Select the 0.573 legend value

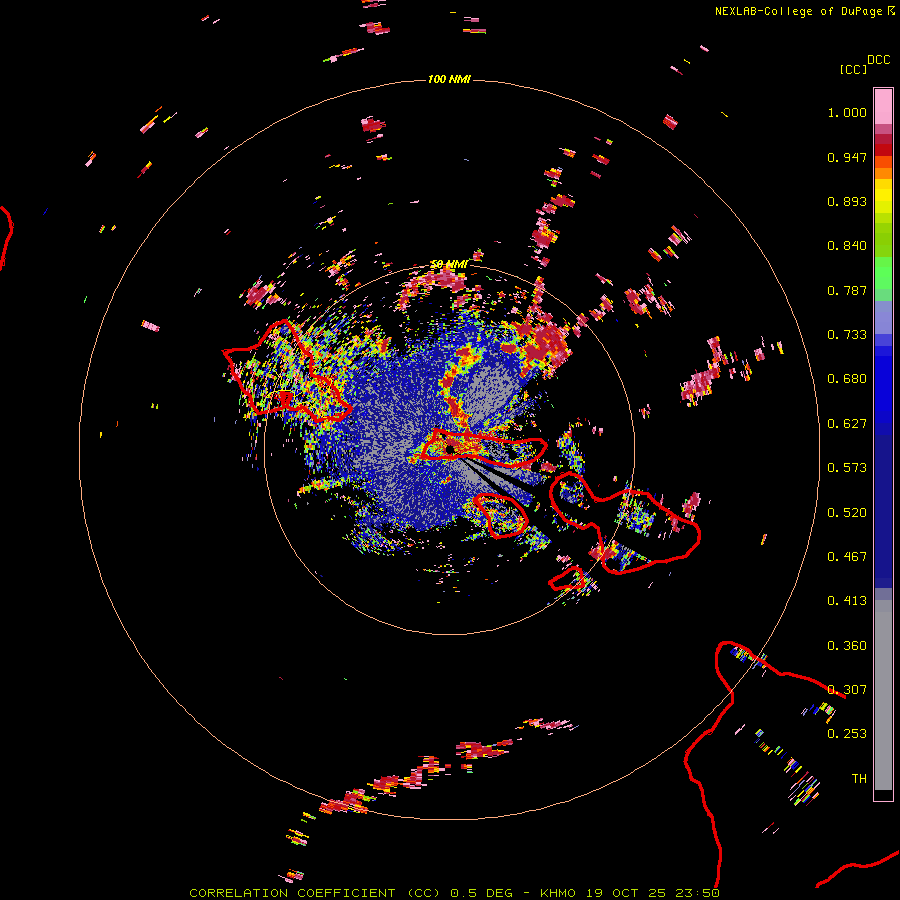coord(847,468)
